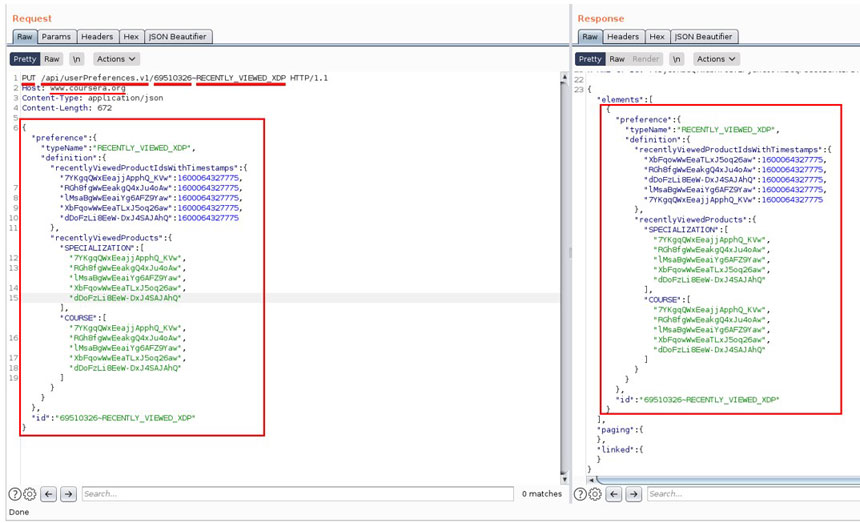This screenshot has height=523, width=860.
Task: Go to next match in response search
Action: tap(633, 494)
